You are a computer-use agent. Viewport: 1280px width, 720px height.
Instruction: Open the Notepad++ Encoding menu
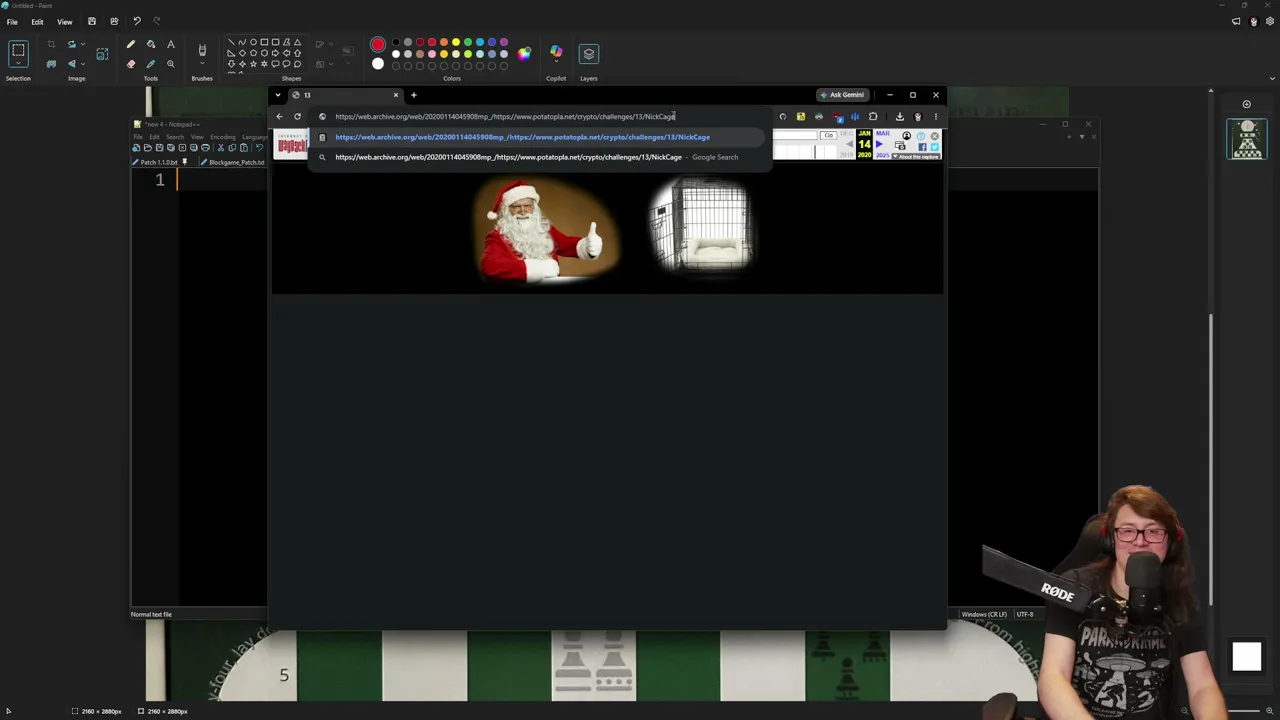(x=222, y=137)
